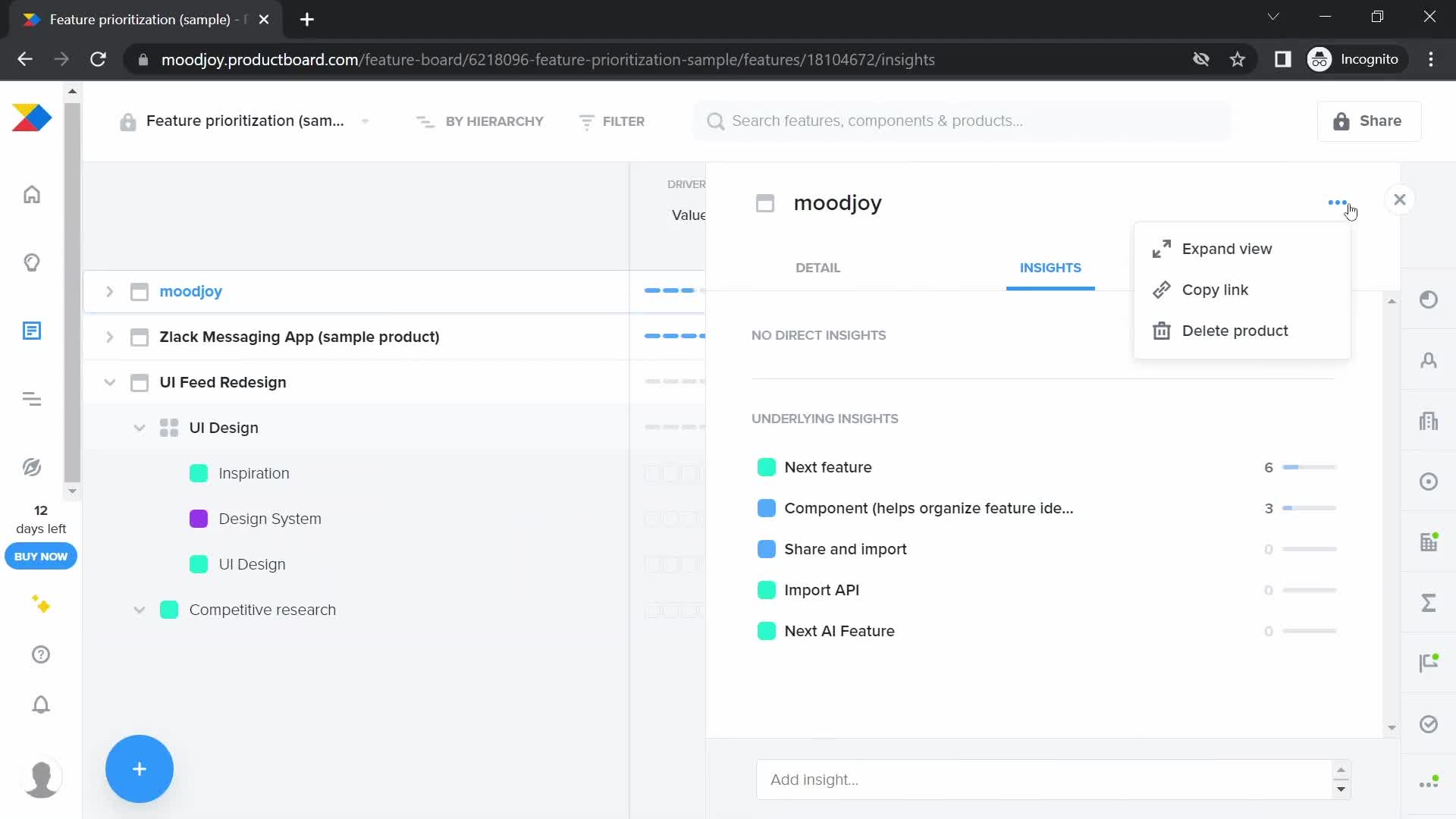Select Copy link menu item
Image resolution: width=1456 pixels, height=819 pixels.
1242,290
